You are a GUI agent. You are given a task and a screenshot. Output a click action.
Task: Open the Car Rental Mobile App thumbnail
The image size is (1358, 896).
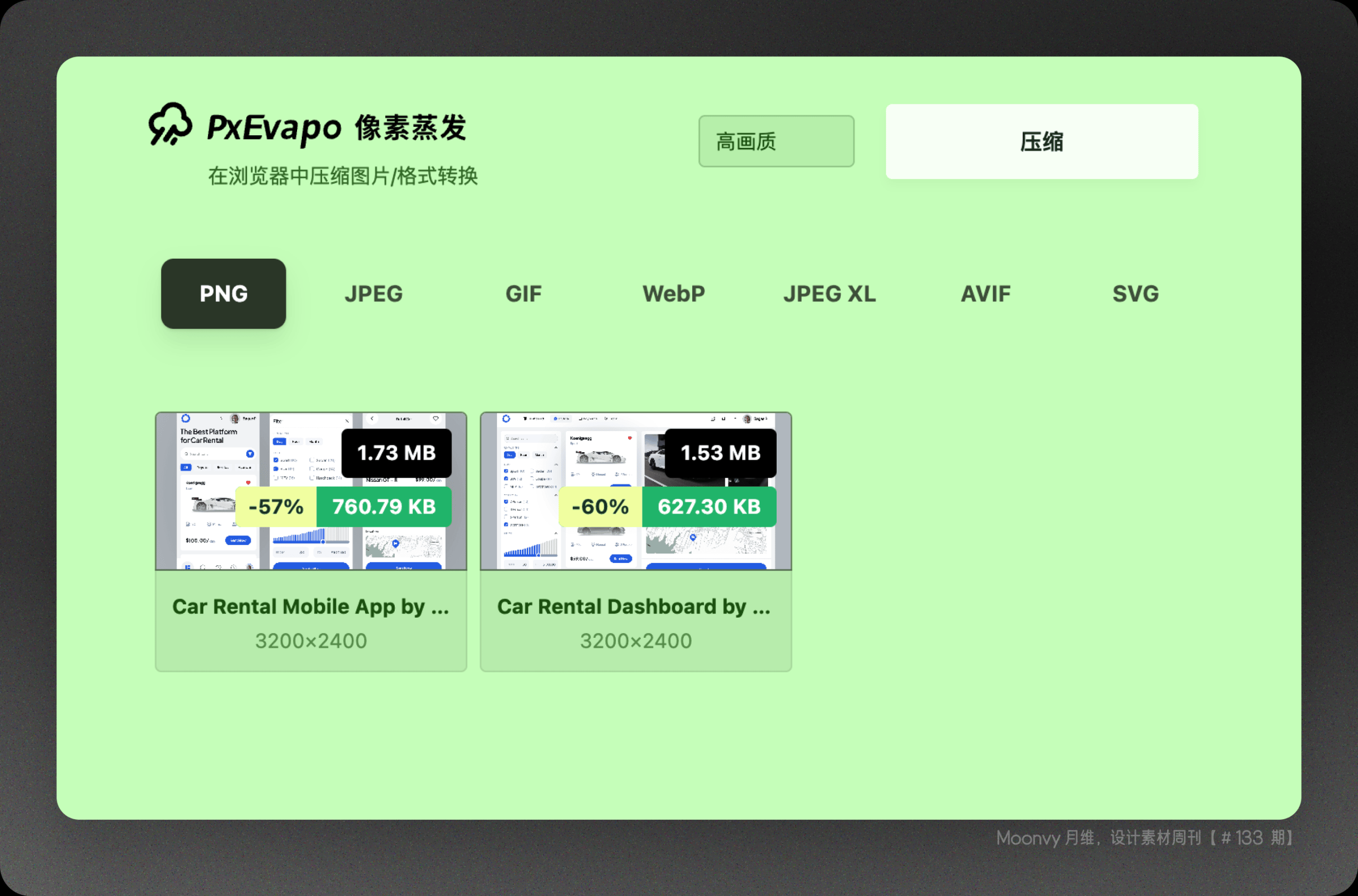pyautogui.click(x=311, y=491)
